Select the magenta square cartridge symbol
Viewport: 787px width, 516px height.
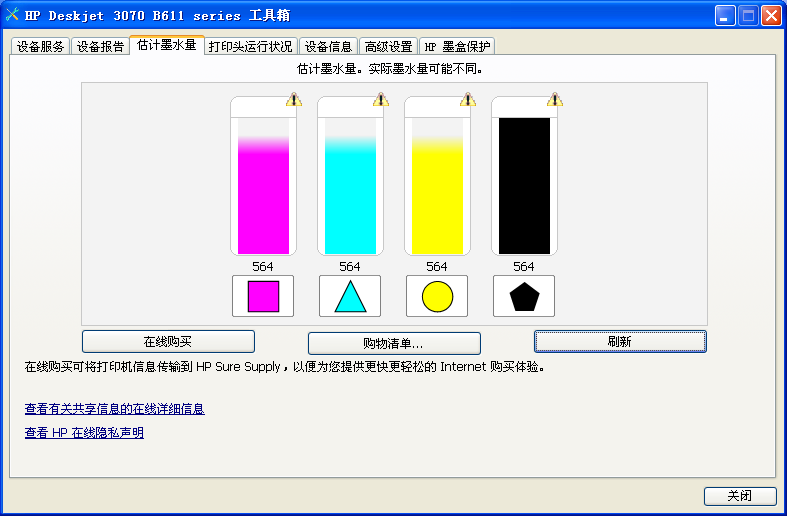263,296
